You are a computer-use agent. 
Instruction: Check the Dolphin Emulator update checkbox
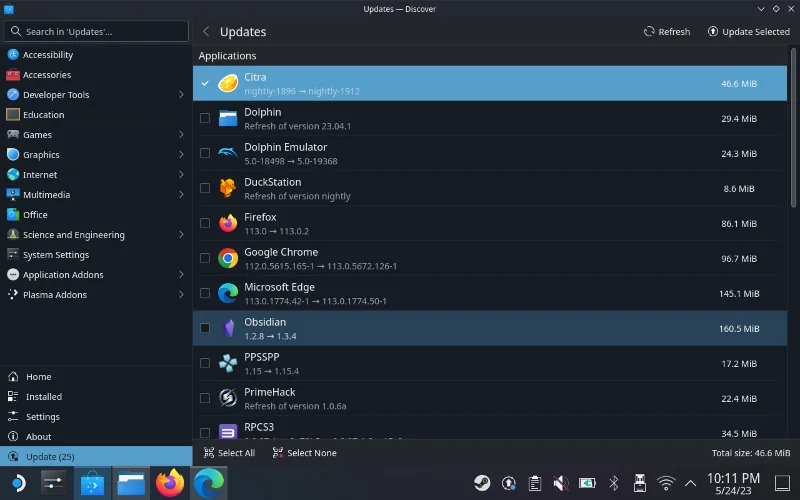pyautogui.click(x=205, y=153)
